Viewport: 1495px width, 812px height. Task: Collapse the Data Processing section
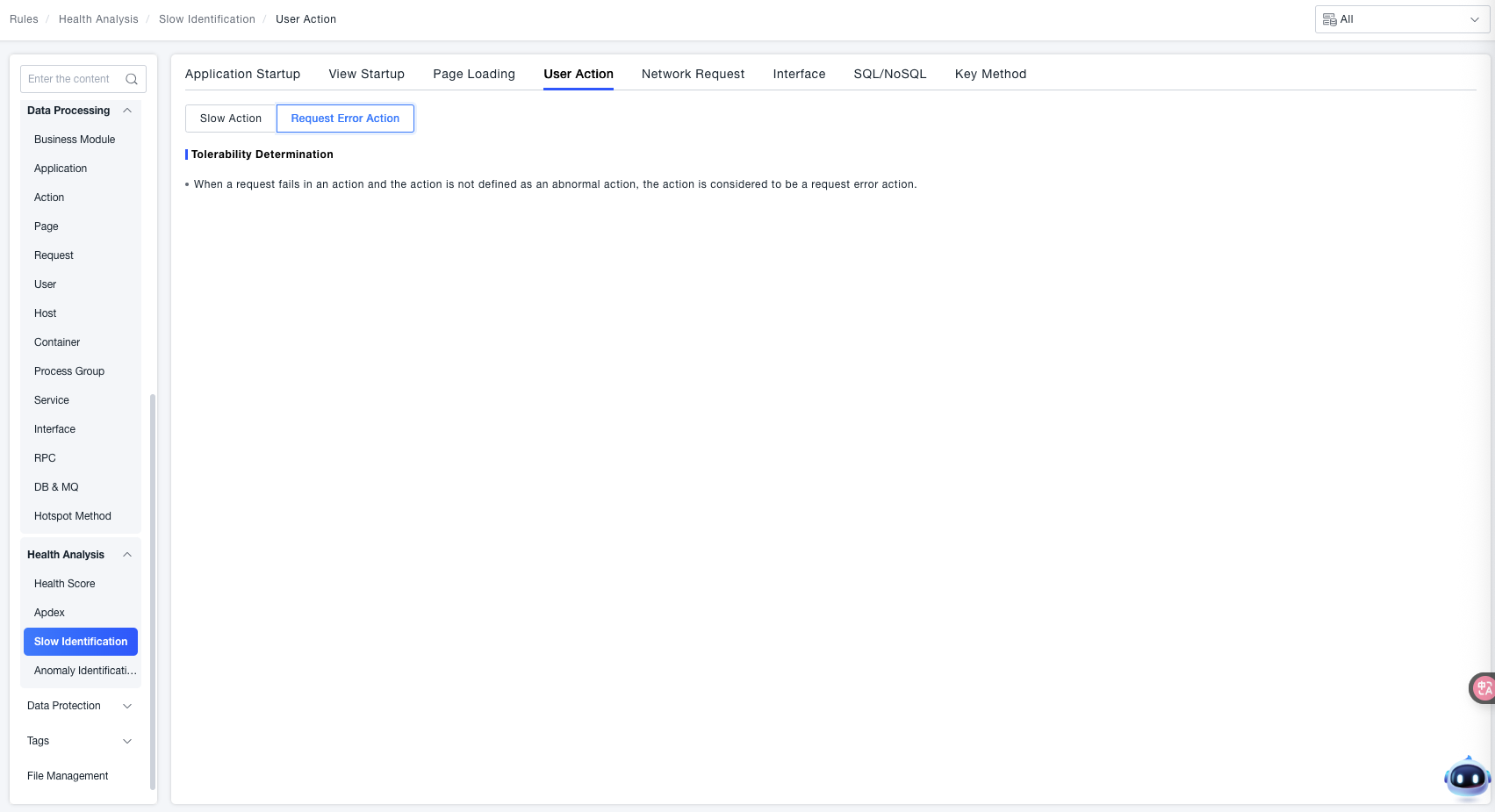point(127,111)
